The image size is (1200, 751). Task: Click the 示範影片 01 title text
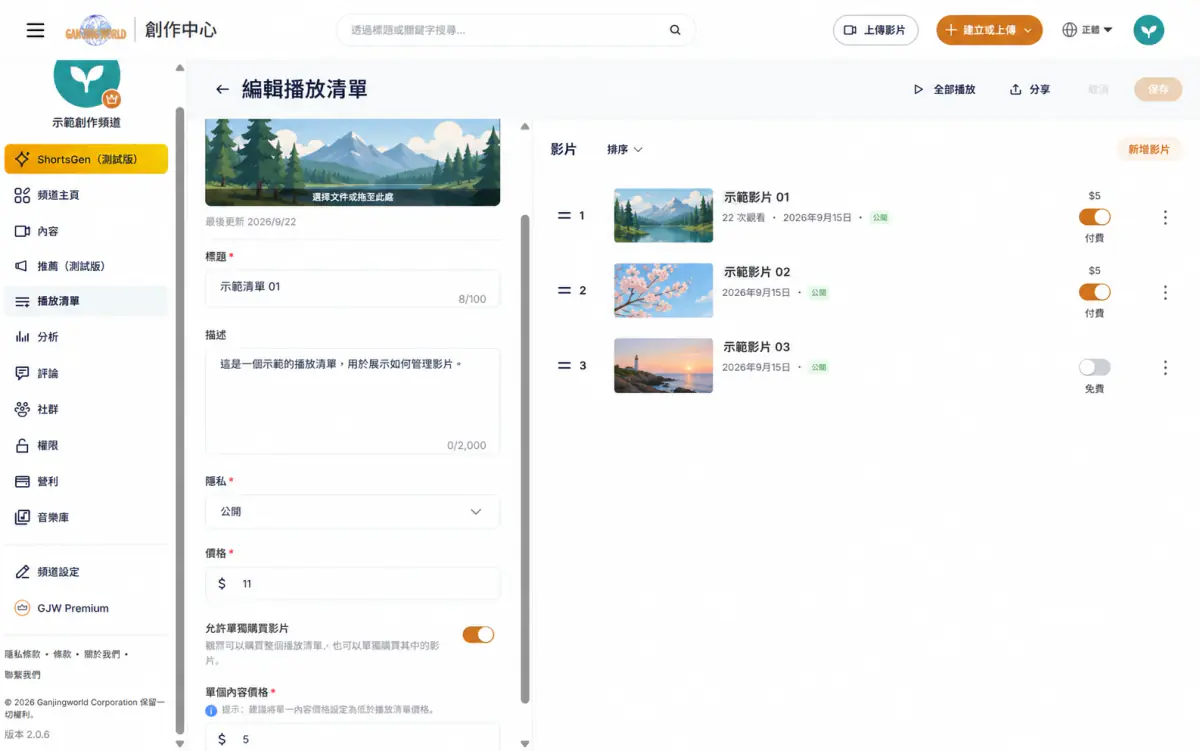point(756,197)
